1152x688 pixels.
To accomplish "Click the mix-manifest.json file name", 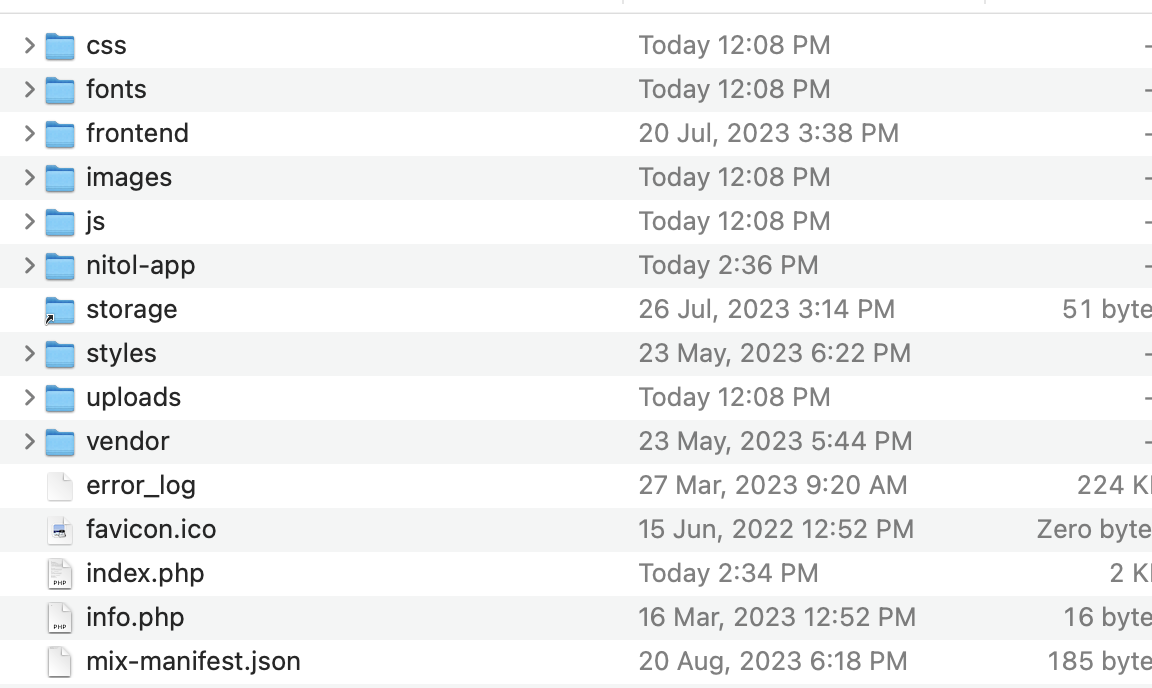I will click(x=193, y=662).
